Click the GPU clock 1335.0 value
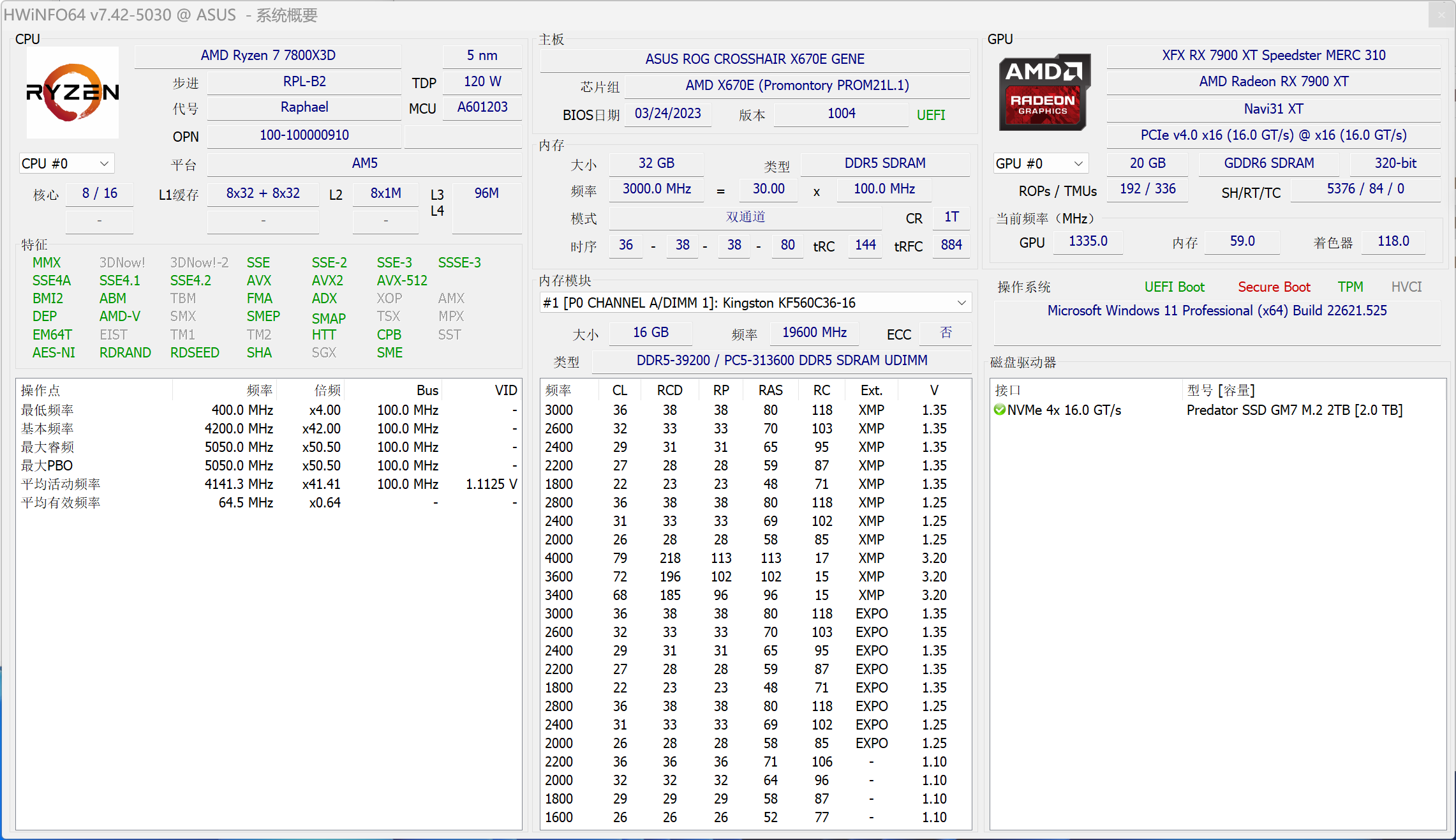This screenshot has height=840, width=1456. click(1088, 241)
